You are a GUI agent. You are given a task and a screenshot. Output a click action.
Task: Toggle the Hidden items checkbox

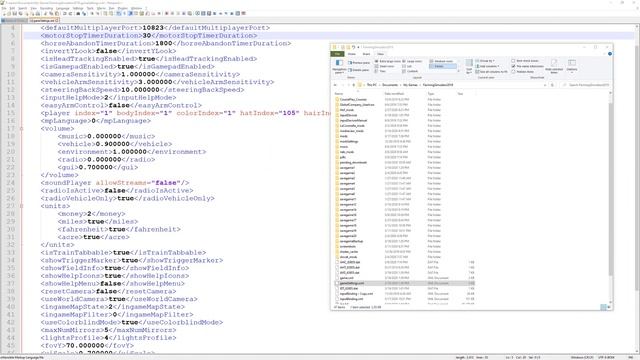[513, 72]
